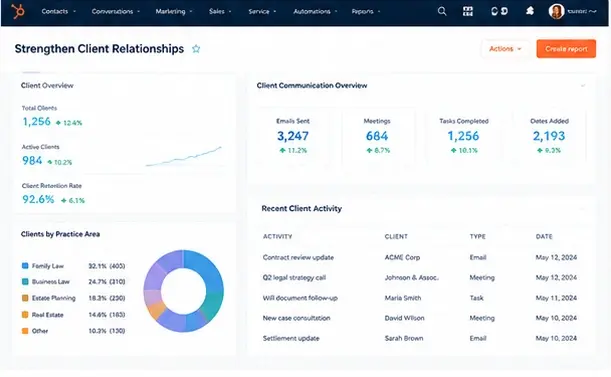The height and width of the screenshot is (377, 611).
Task: Open the Emails Sent metric card
Action: coord(293,136)
